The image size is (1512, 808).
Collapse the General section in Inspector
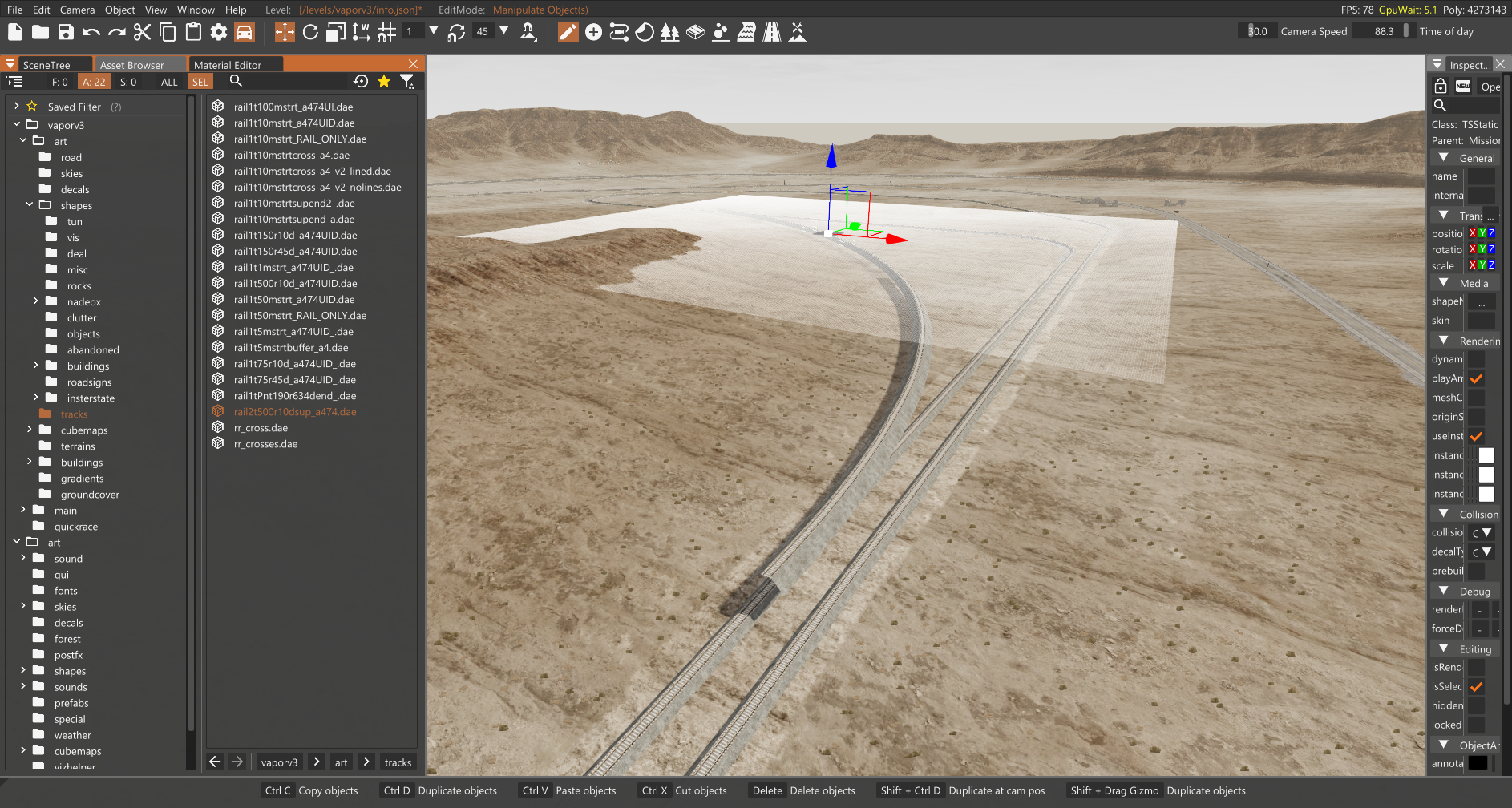(1443, 158)
